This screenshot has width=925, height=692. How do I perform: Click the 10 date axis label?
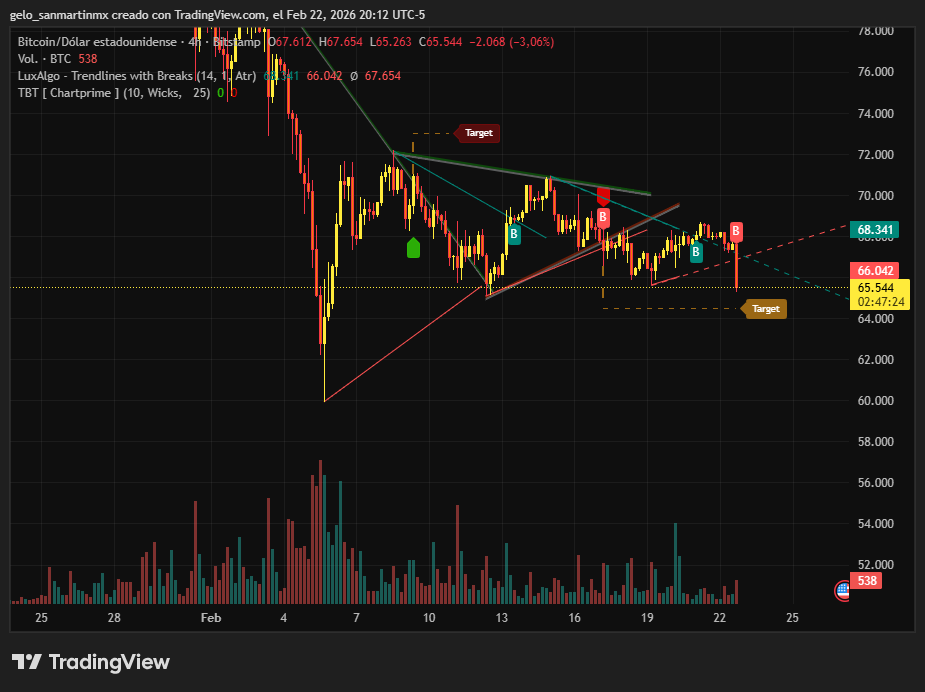pos(429,618)
